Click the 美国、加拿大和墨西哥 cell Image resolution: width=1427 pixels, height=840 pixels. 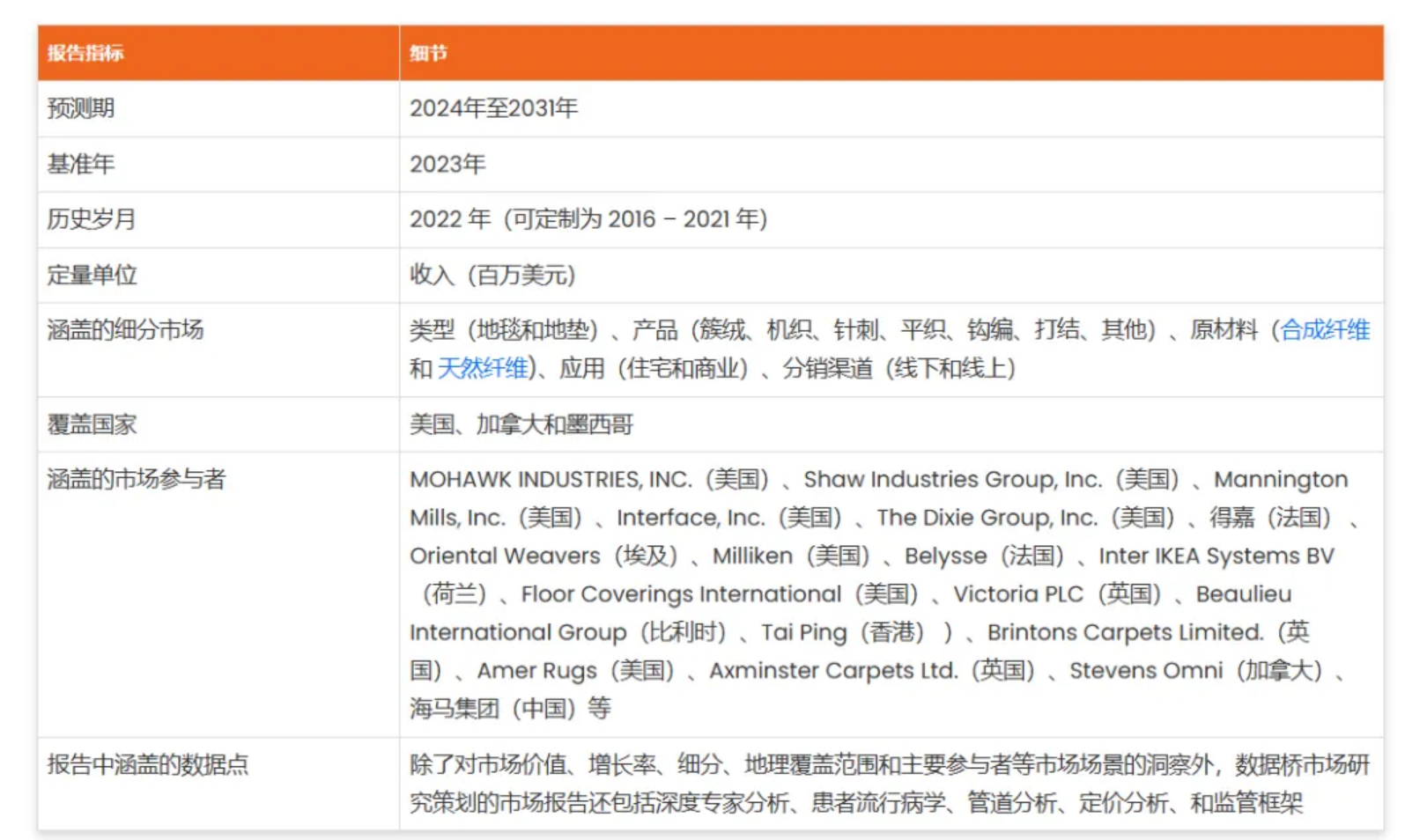click(x=521, y=424)
